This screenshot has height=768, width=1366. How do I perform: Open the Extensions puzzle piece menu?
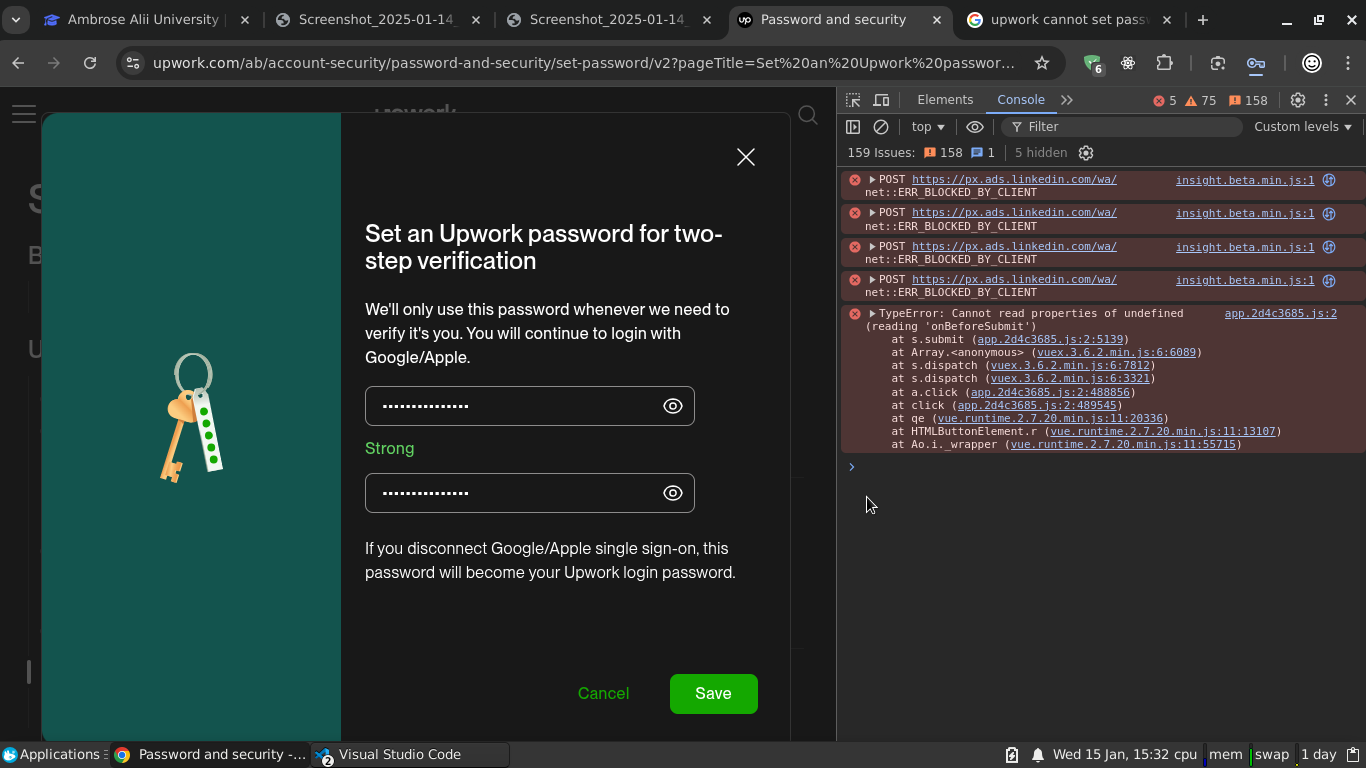(x=1164, y=63)
